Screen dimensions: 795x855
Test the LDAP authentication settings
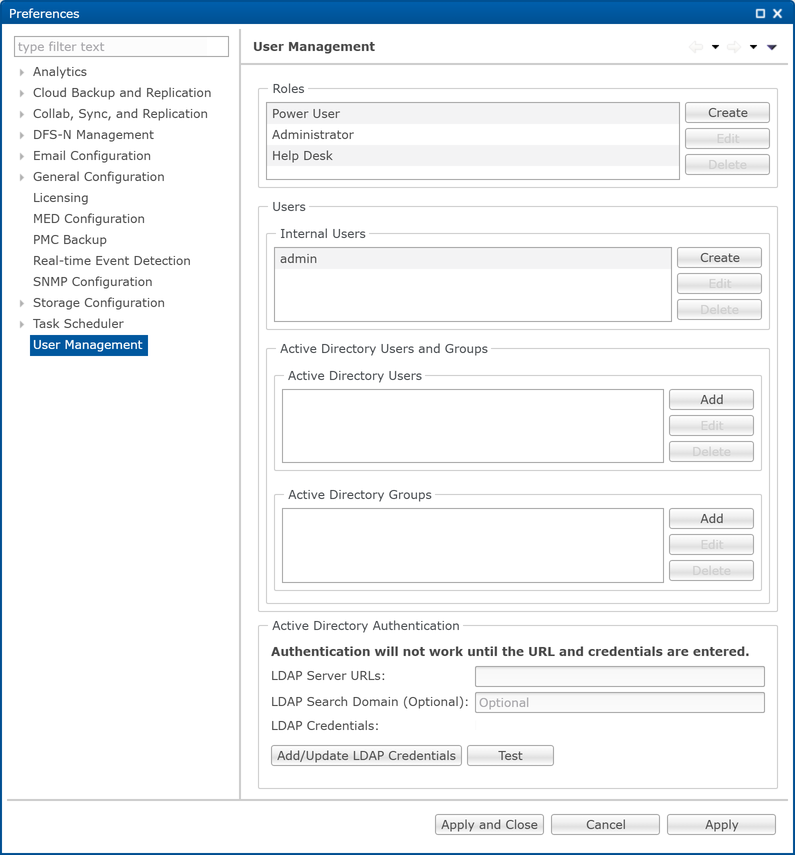tap(510, 756)
